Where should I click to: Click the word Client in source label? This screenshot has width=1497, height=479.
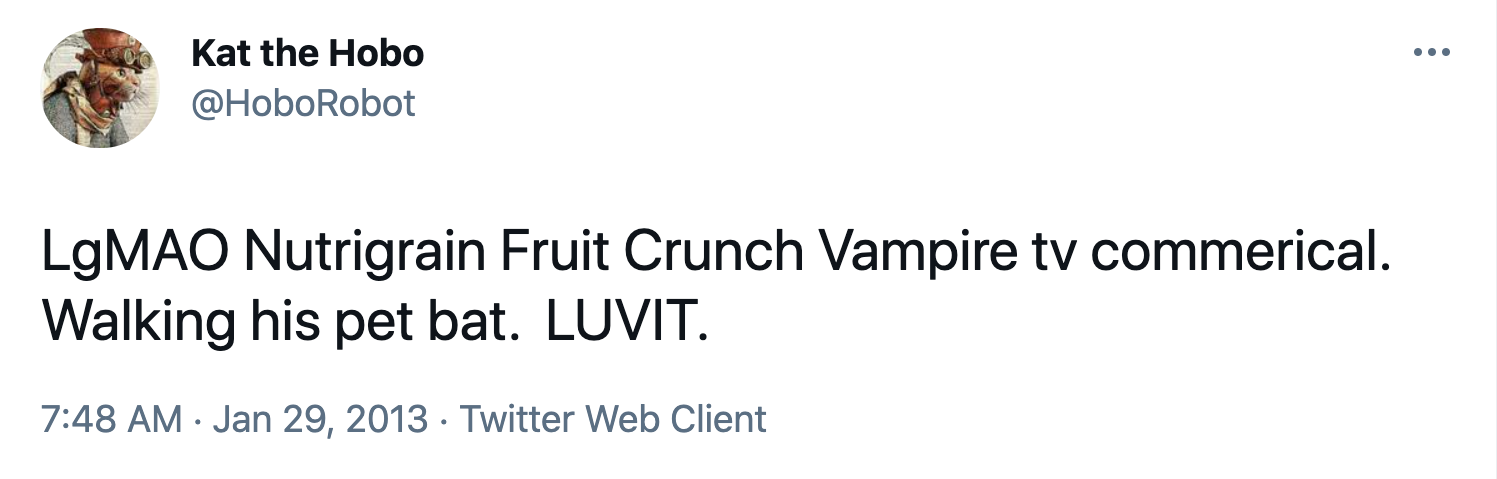[718, 418]
